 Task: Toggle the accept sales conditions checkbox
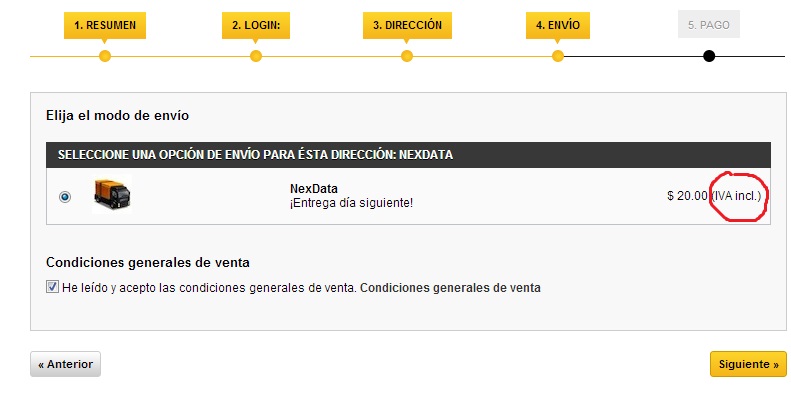(x=53, y=287)
